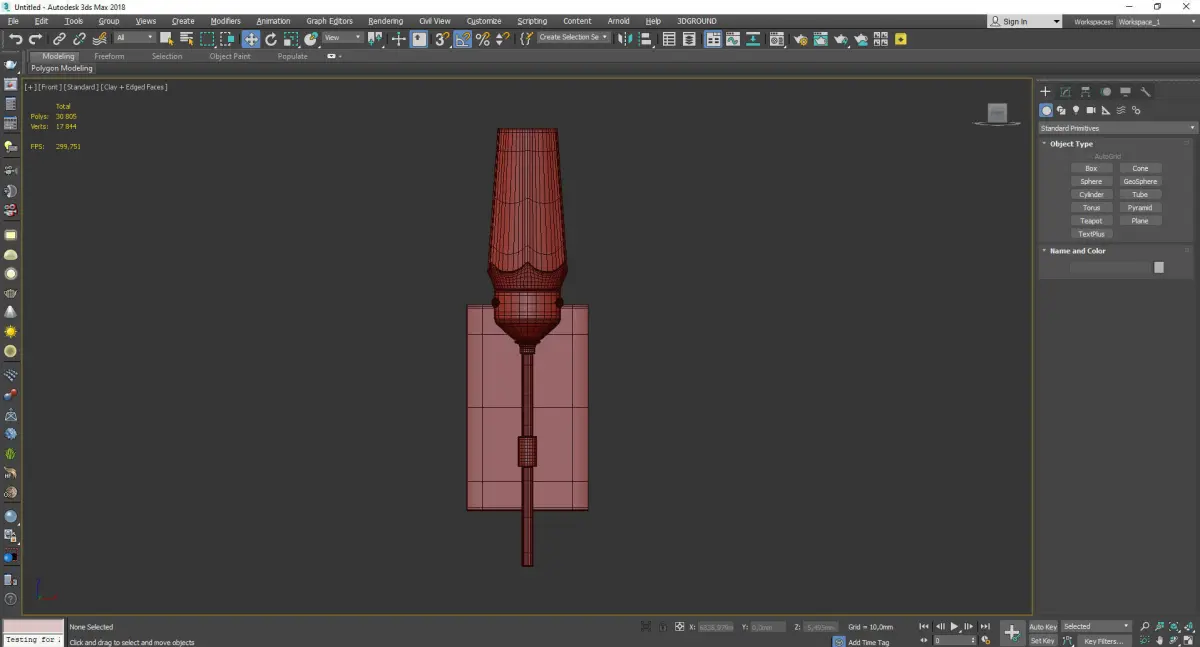Click the TextPlus primitive button
1200x647 pixels.
(x=1091, y=234)
